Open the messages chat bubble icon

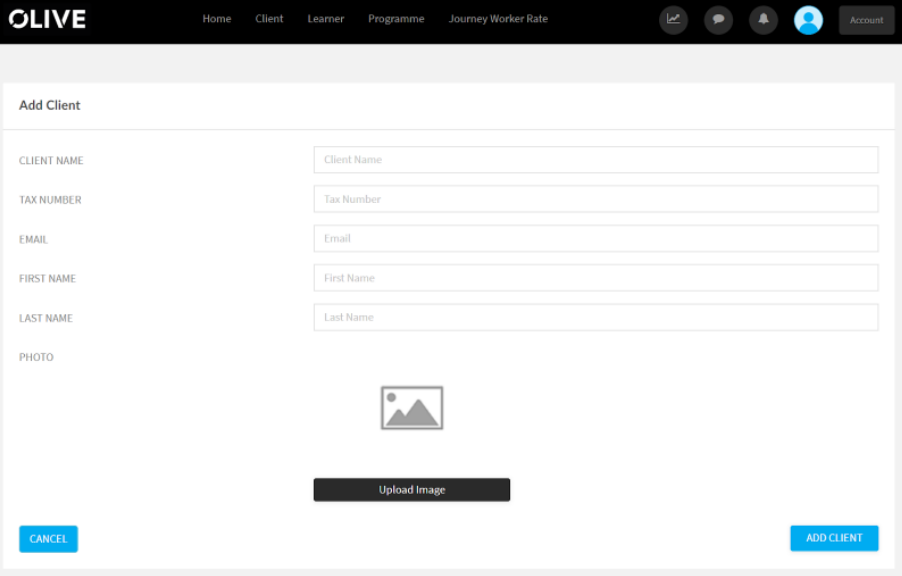click(718, 20)
